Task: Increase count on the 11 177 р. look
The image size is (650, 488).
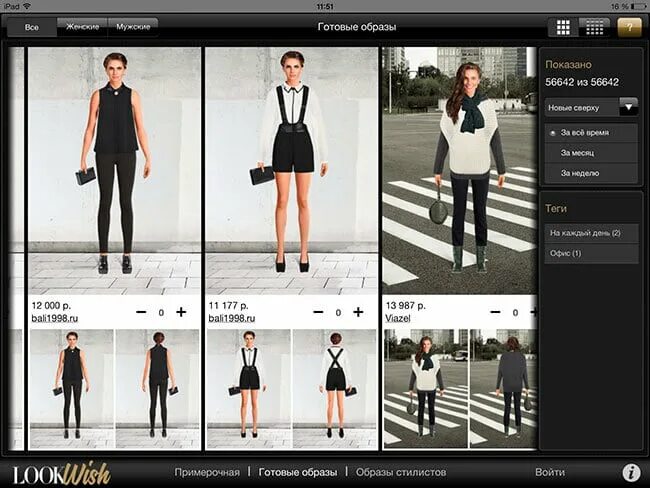Action: coord(358,312)
